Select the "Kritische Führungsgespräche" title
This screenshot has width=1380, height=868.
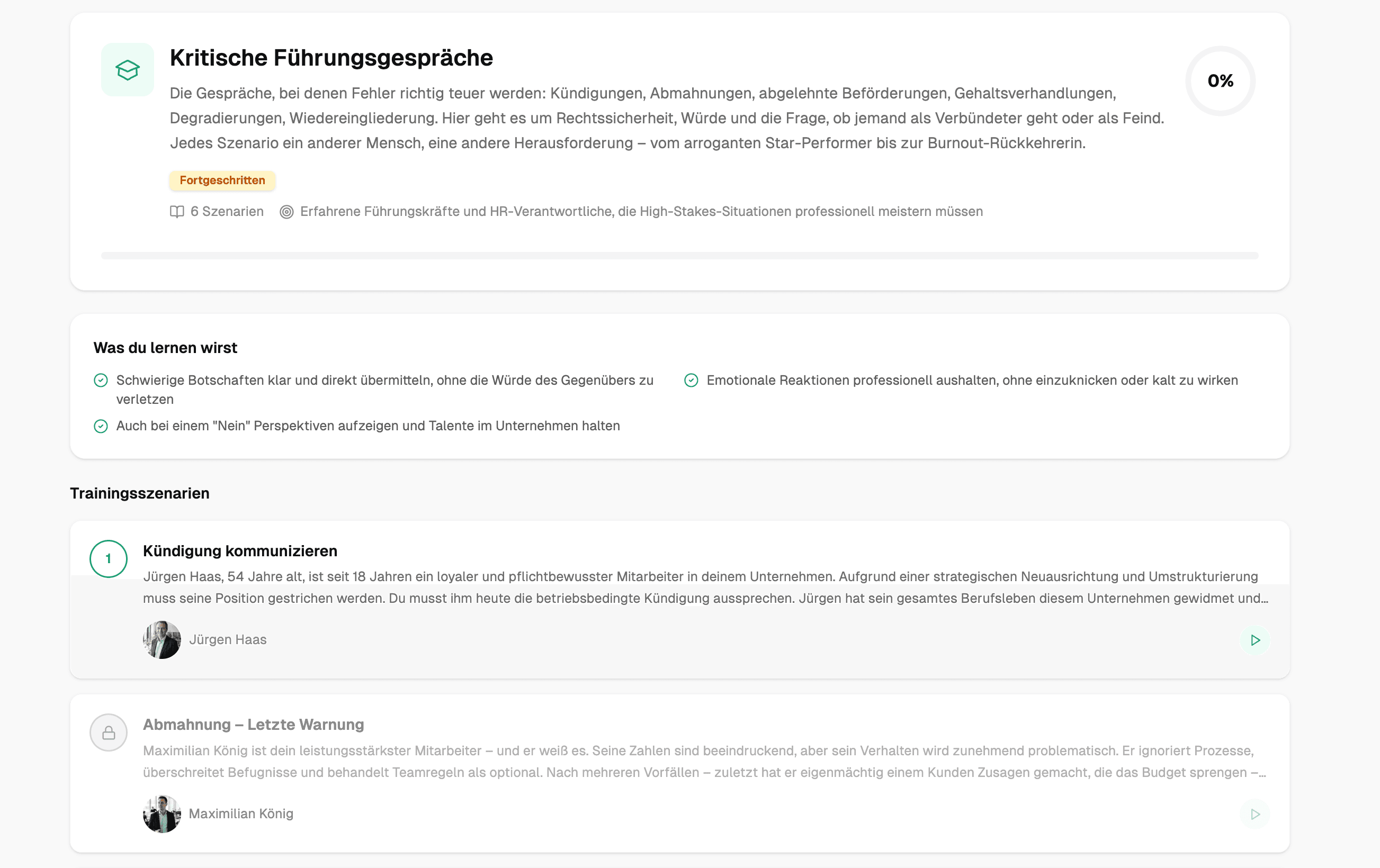(x=331, y=57)
